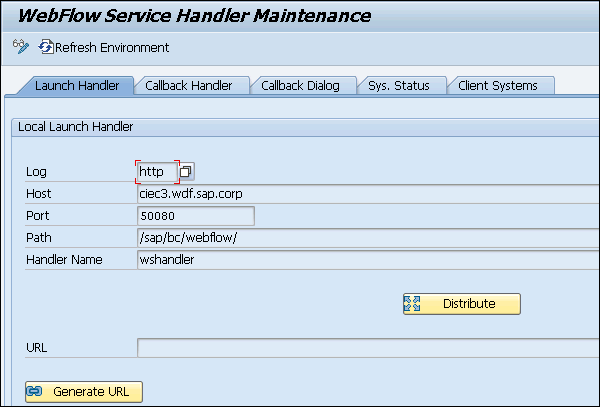Click the Handler Name label

pyautogui.click(x=64, y=260)
